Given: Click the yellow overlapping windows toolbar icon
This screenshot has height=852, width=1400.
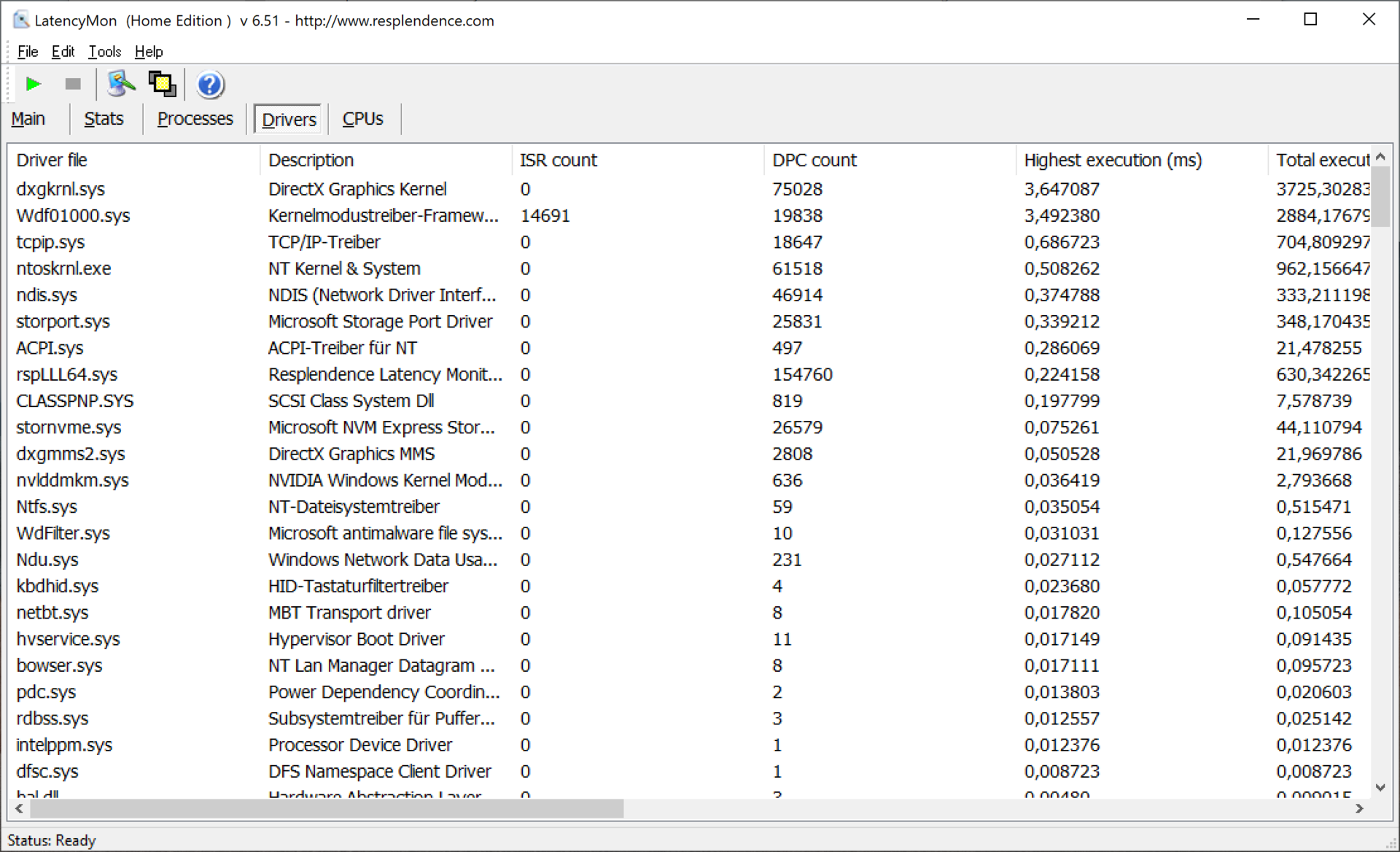Looking at the screenshot, I should [162, 85].
